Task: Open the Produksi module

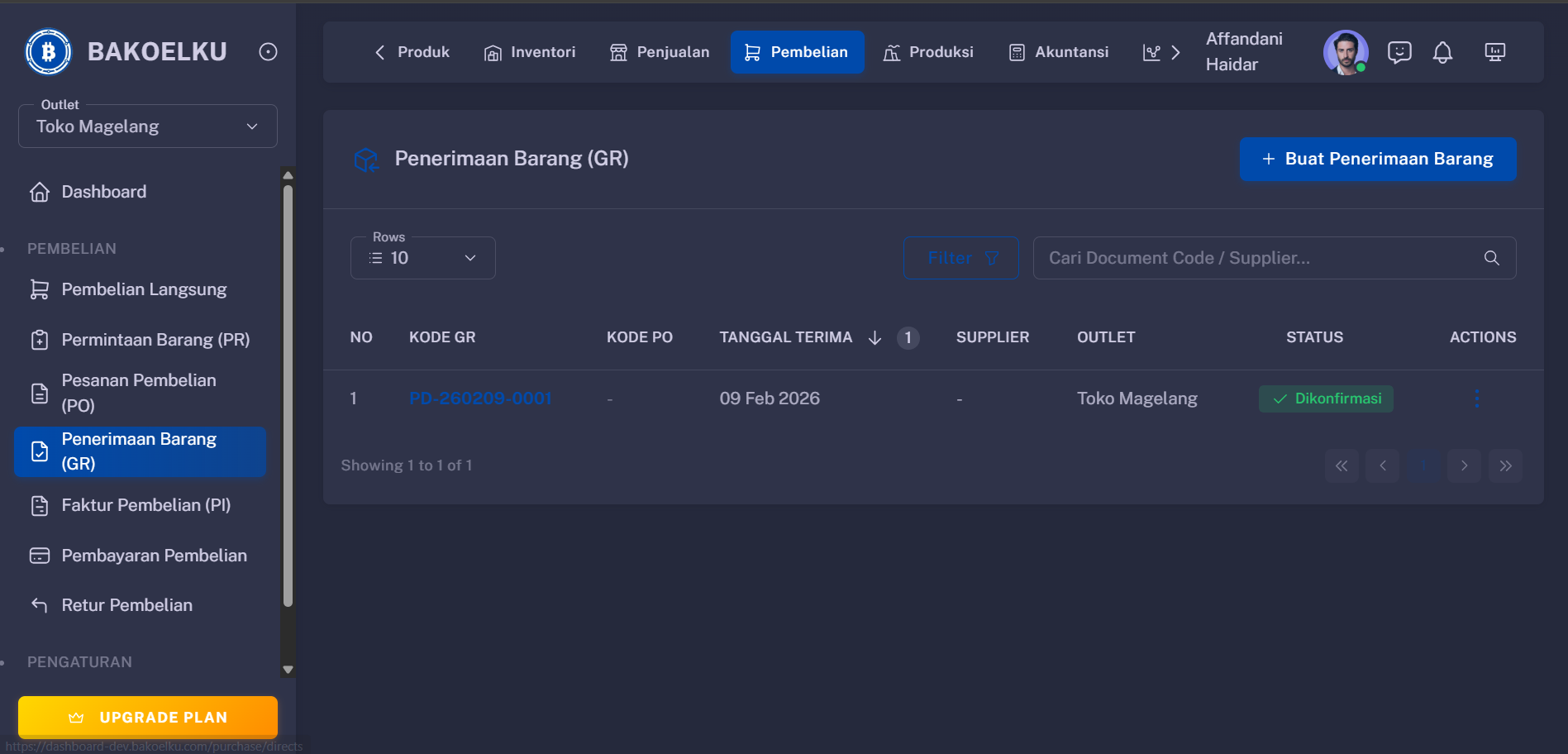Action: point(929,51)
